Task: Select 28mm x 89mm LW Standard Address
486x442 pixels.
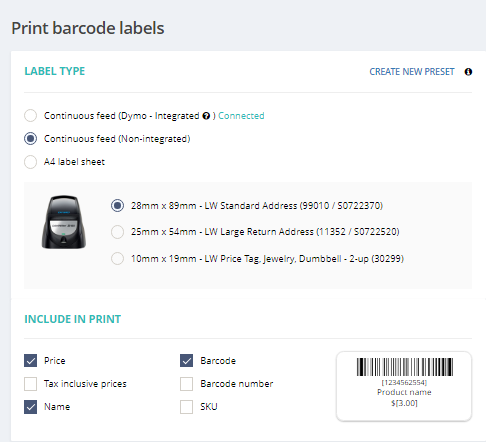Action: tap(117, 206)
